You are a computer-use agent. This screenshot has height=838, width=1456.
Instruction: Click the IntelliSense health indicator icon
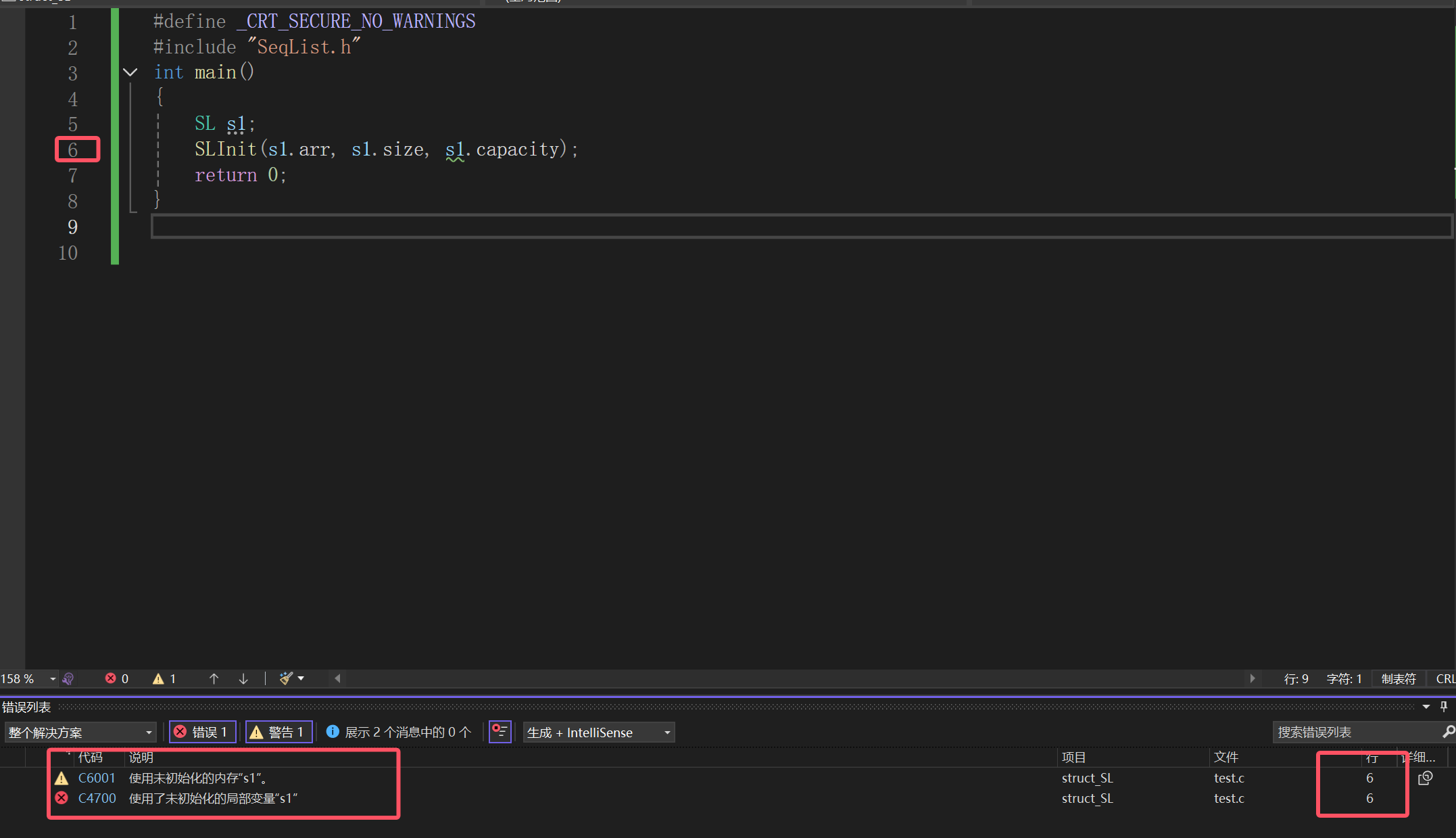coord(68,678)
